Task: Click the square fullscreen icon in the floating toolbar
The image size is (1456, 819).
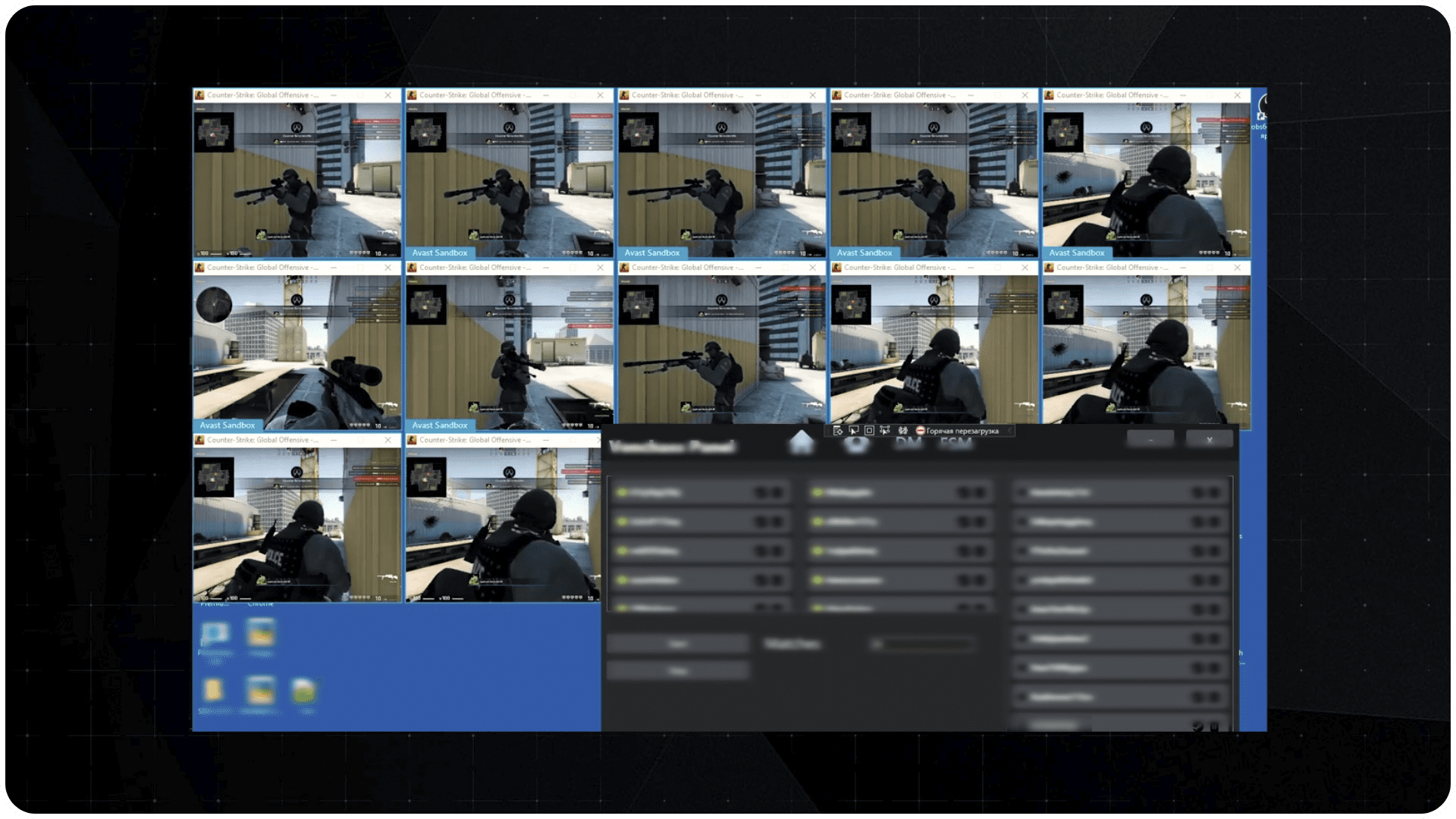Action: [869, 431]
